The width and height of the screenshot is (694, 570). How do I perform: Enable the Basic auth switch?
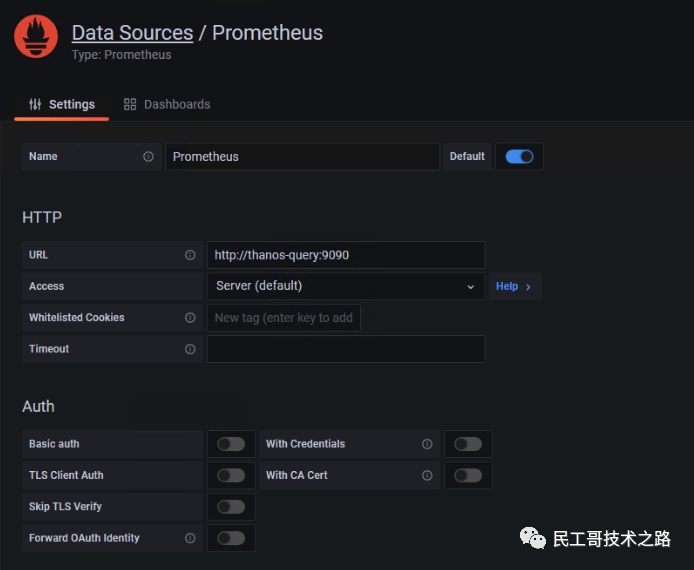[x=231, y=444]
